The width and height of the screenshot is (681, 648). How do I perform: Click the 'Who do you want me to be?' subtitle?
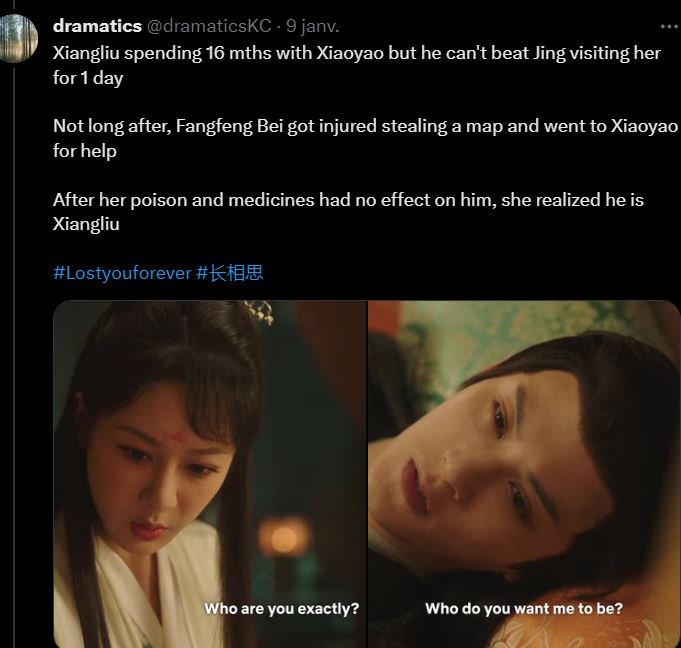click(524, 608)
